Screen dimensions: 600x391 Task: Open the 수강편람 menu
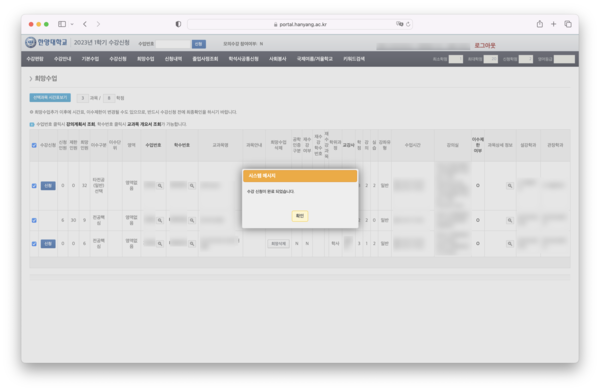tap(35, 59)
